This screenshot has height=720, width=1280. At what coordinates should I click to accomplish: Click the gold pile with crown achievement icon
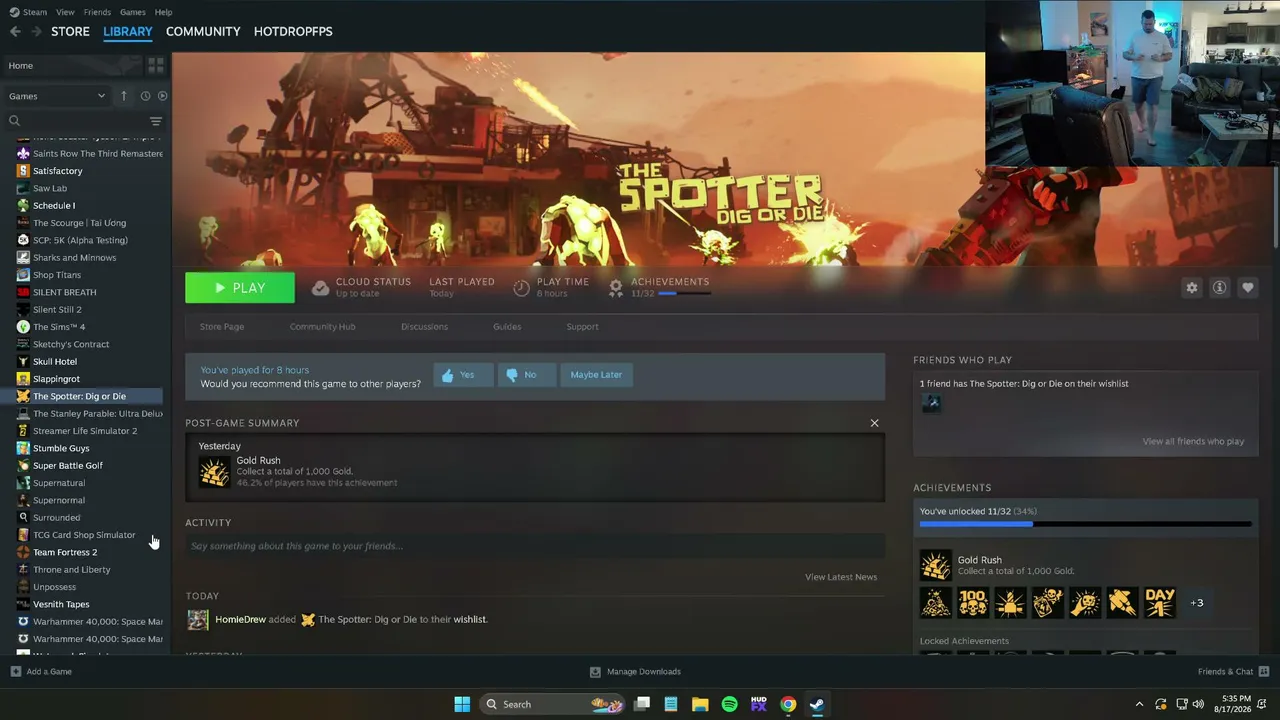click(x=936, y=602)
